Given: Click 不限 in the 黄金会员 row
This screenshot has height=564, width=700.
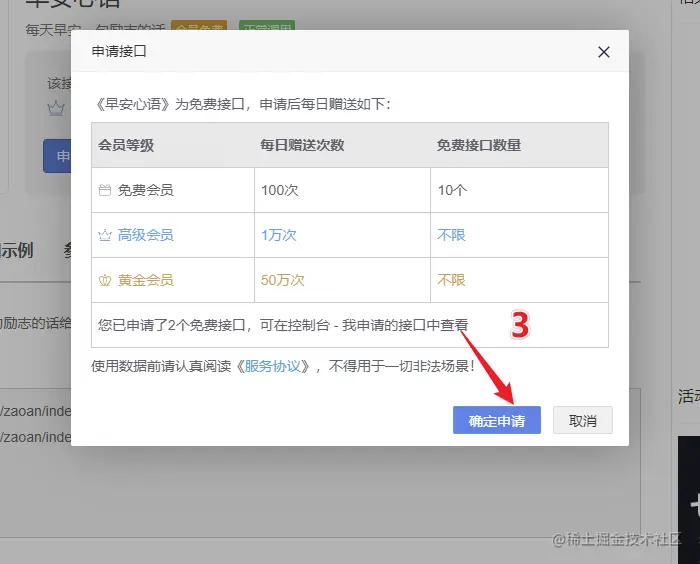Looking at the screenshot, I should click(451, 280).
